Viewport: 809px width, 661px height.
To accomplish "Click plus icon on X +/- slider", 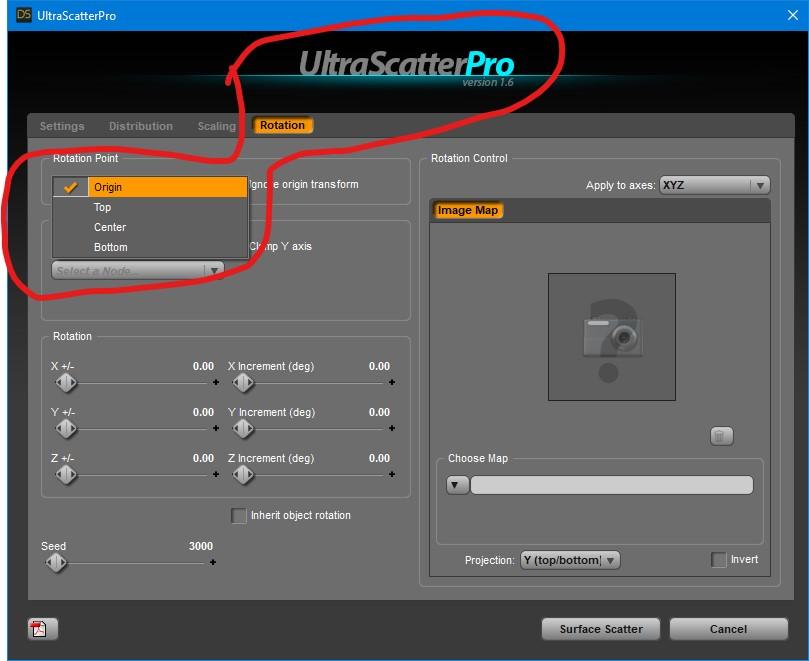I will point(216,382).
